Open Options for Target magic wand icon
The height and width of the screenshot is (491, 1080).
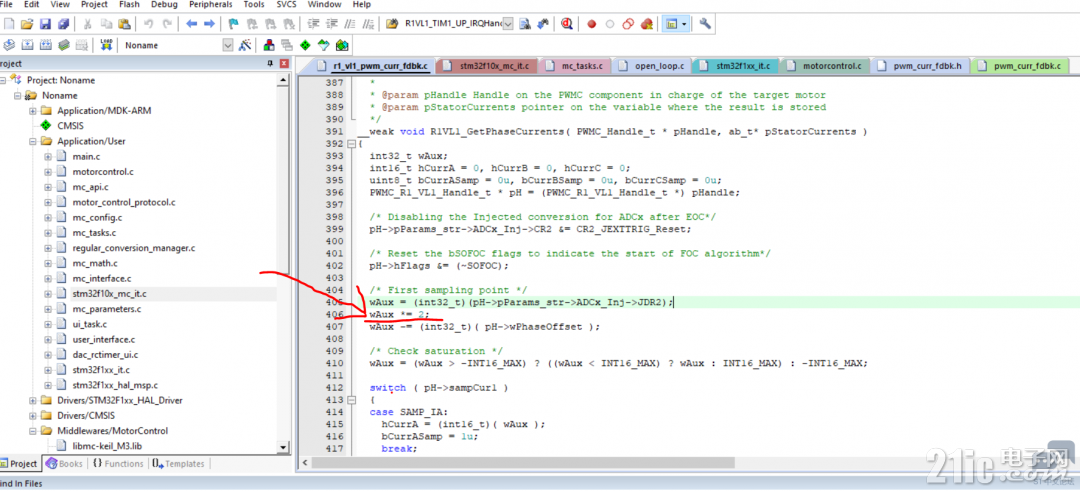(x=245, y=45)
